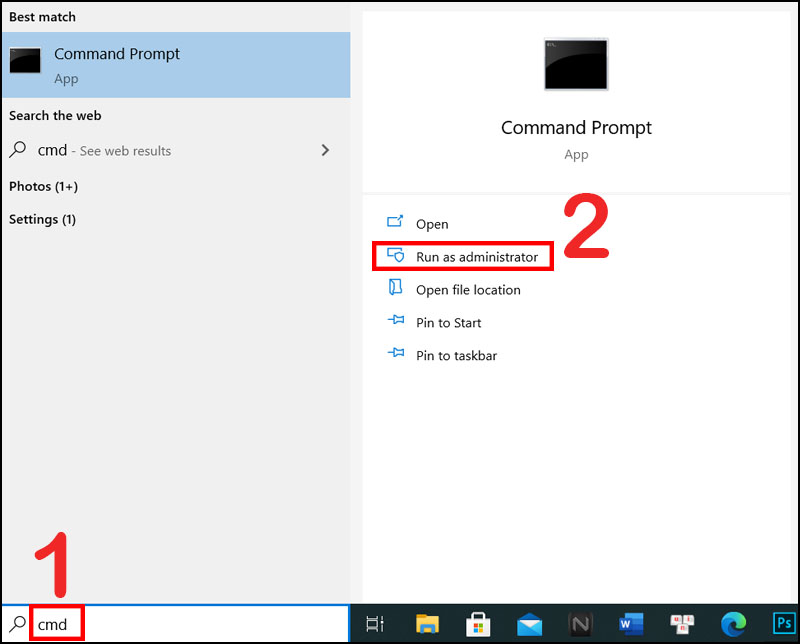Viewport: 800px width, 644px height.
Task: Open Task View from the taskbar
Action: [x=375, y=624]
